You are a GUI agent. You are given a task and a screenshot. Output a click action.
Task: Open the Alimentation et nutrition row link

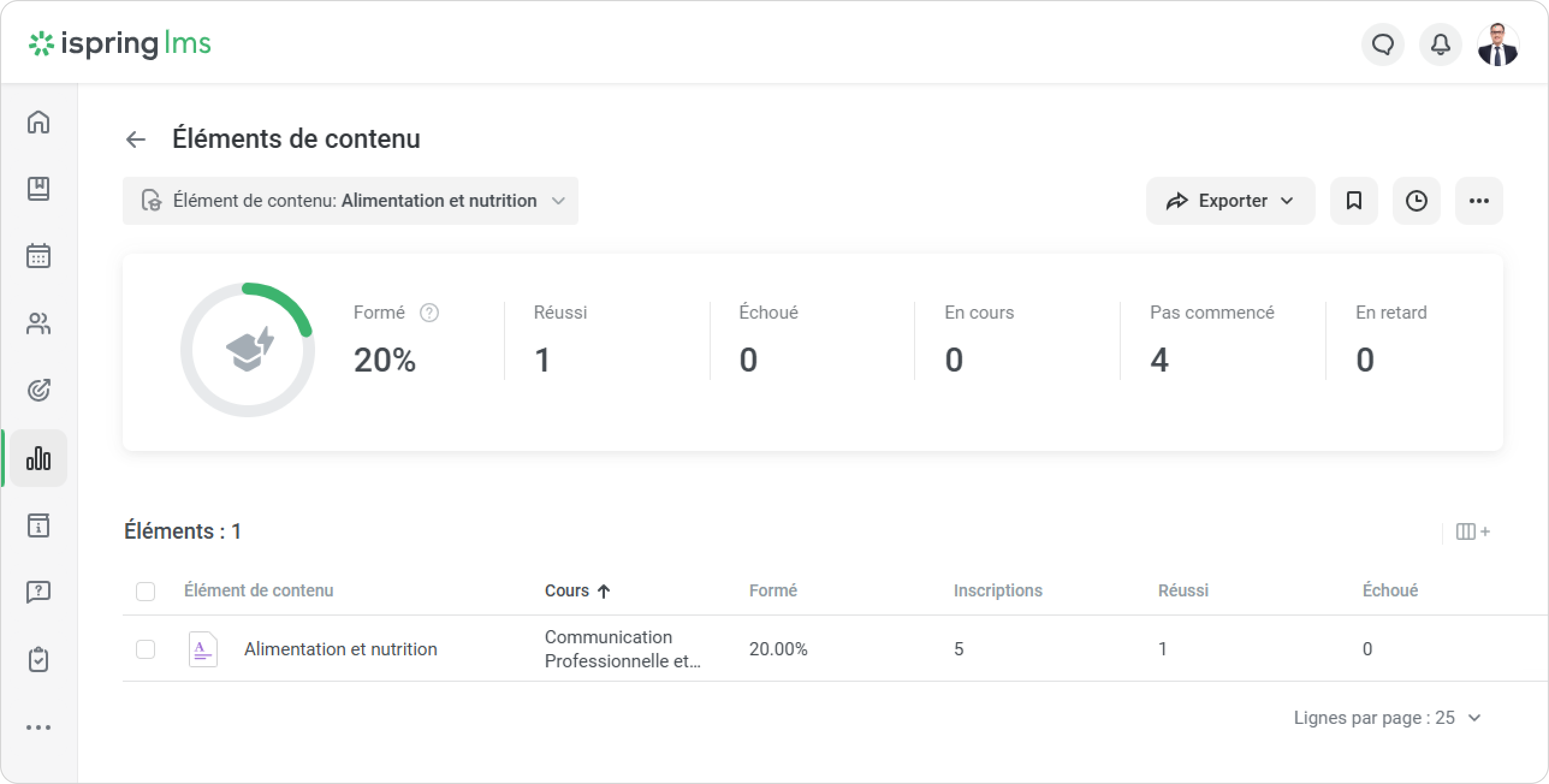pos(340,649)
